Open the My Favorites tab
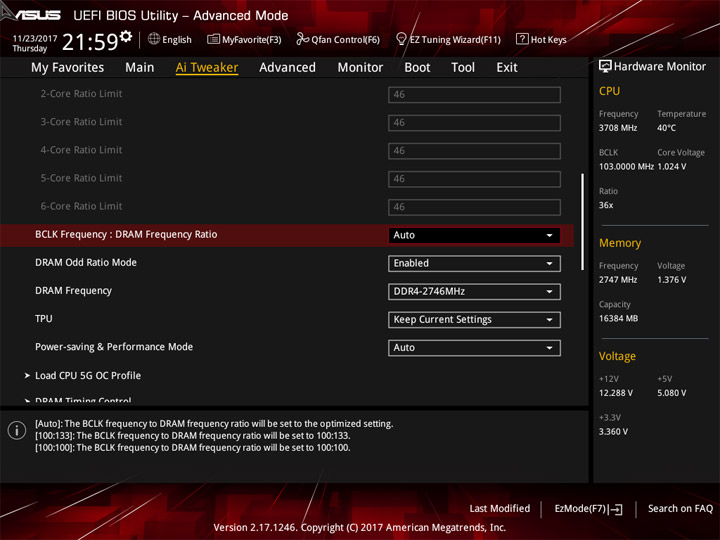 point(68,68)
